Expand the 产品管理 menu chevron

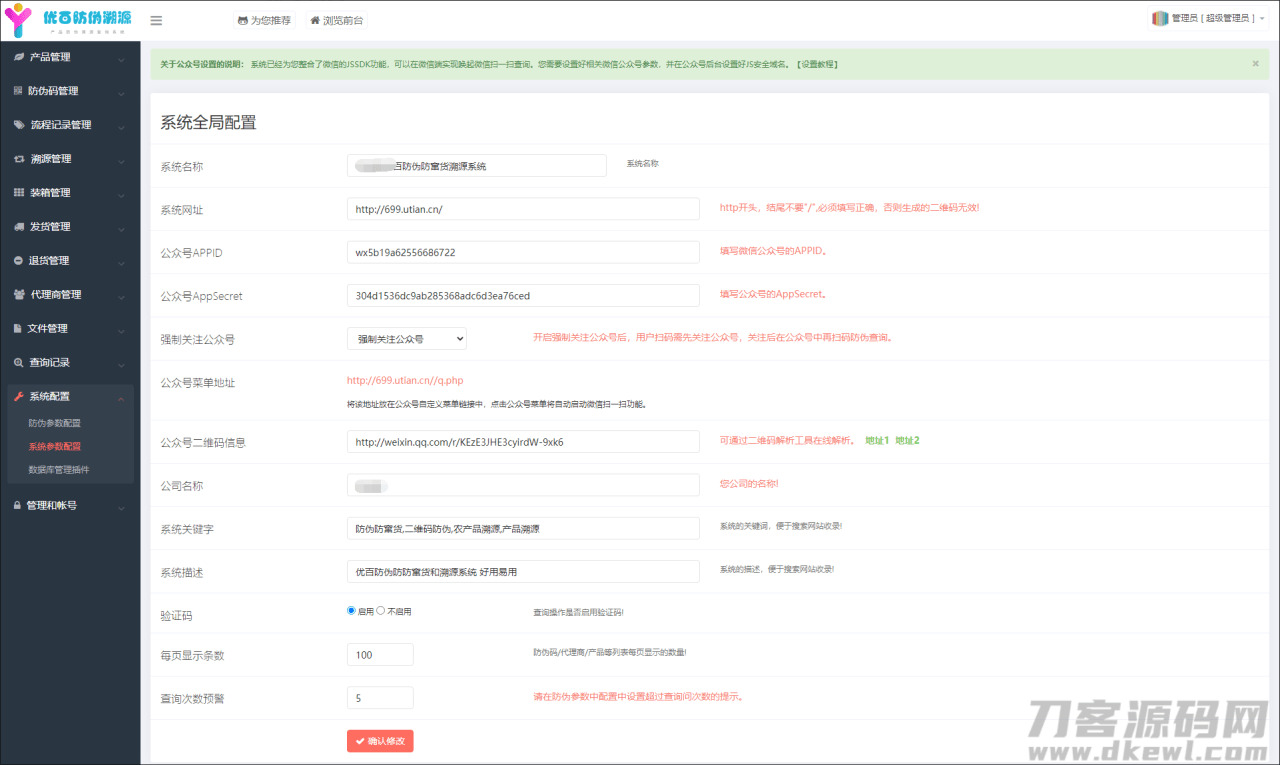(x=121, y=59)
